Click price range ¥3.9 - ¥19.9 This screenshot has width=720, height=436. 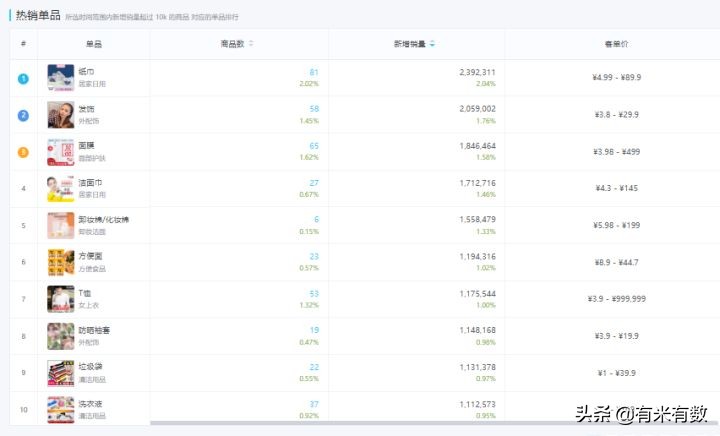coord(616,336)
